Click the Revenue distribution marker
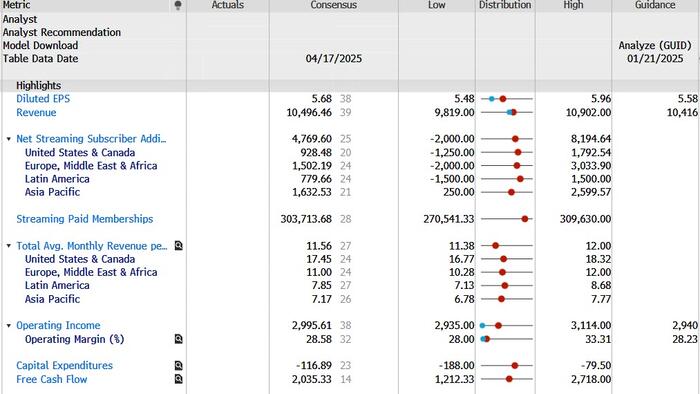Screen dimensions: 700x394 pos(513,112)
